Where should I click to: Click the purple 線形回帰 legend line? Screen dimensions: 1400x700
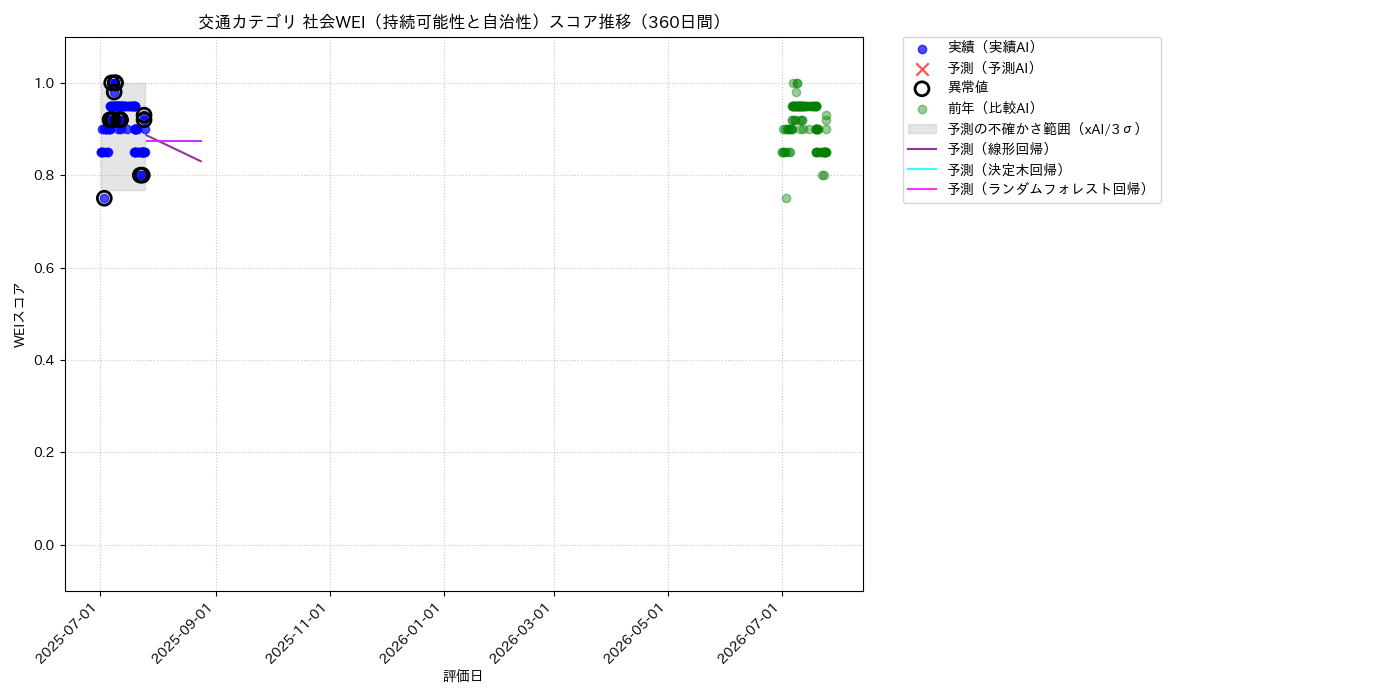click(x=922, y=149)
